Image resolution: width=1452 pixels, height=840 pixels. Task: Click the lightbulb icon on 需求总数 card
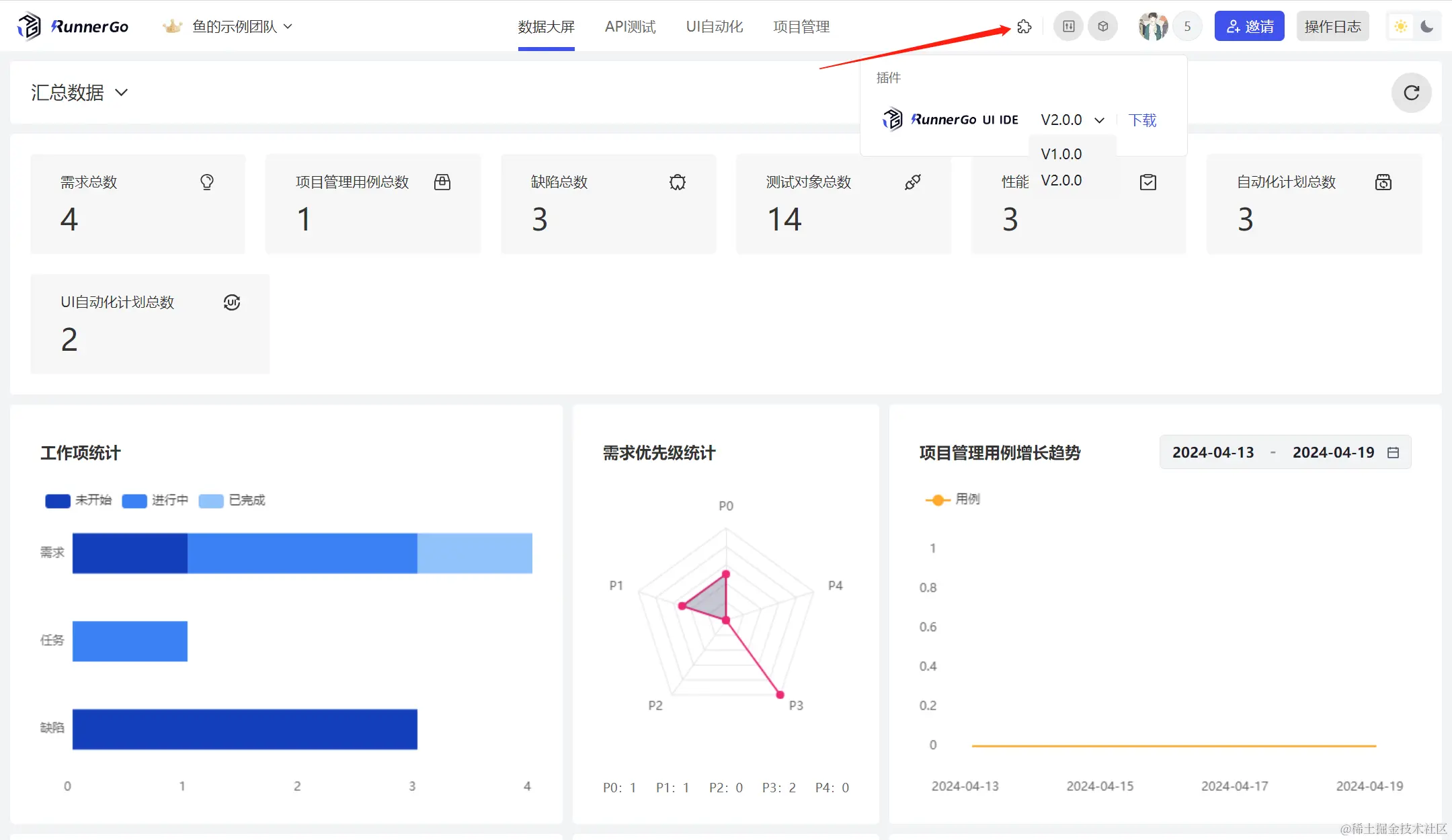coord(207,182)
